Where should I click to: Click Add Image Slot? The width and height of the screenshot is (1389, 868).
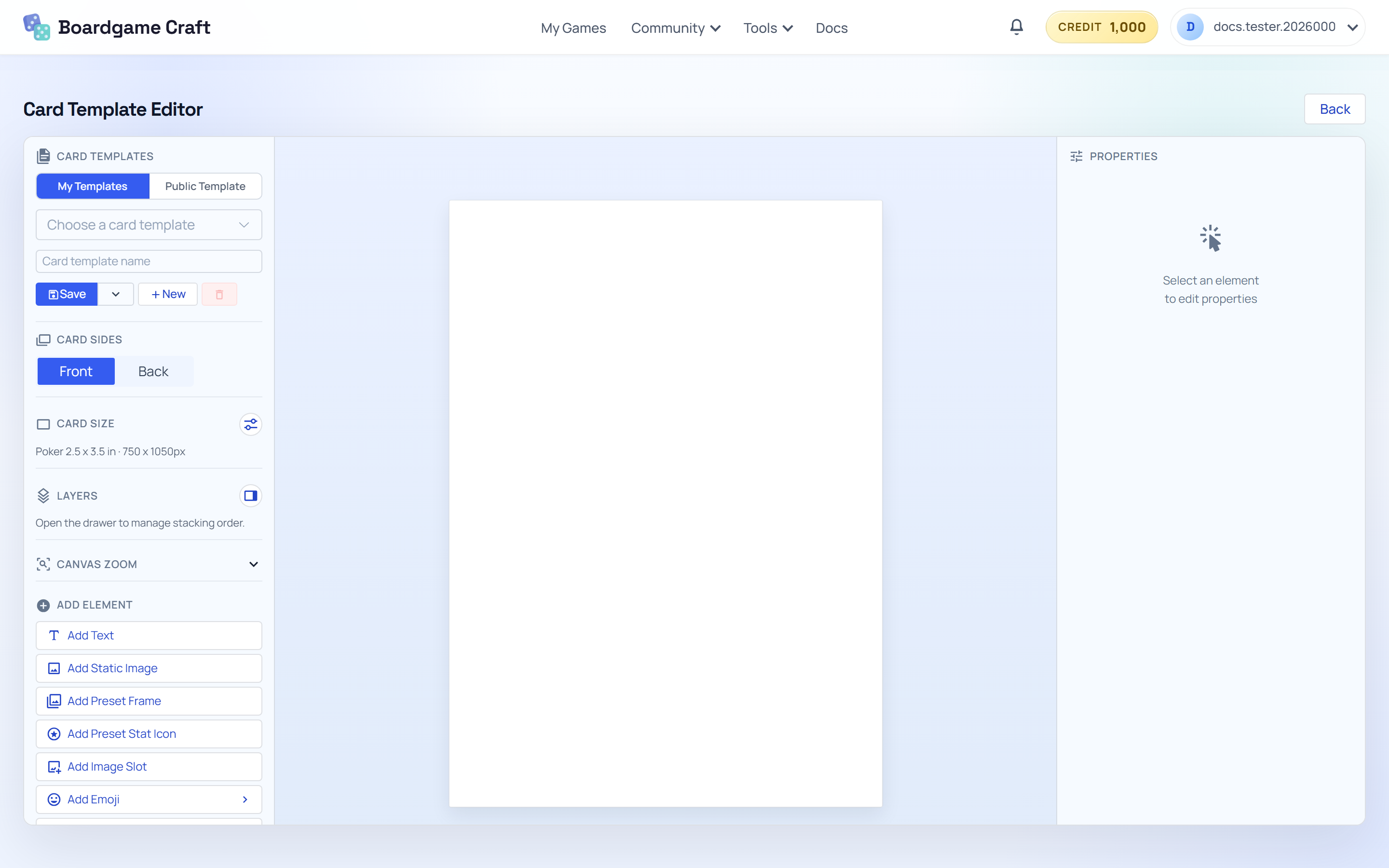149,766
